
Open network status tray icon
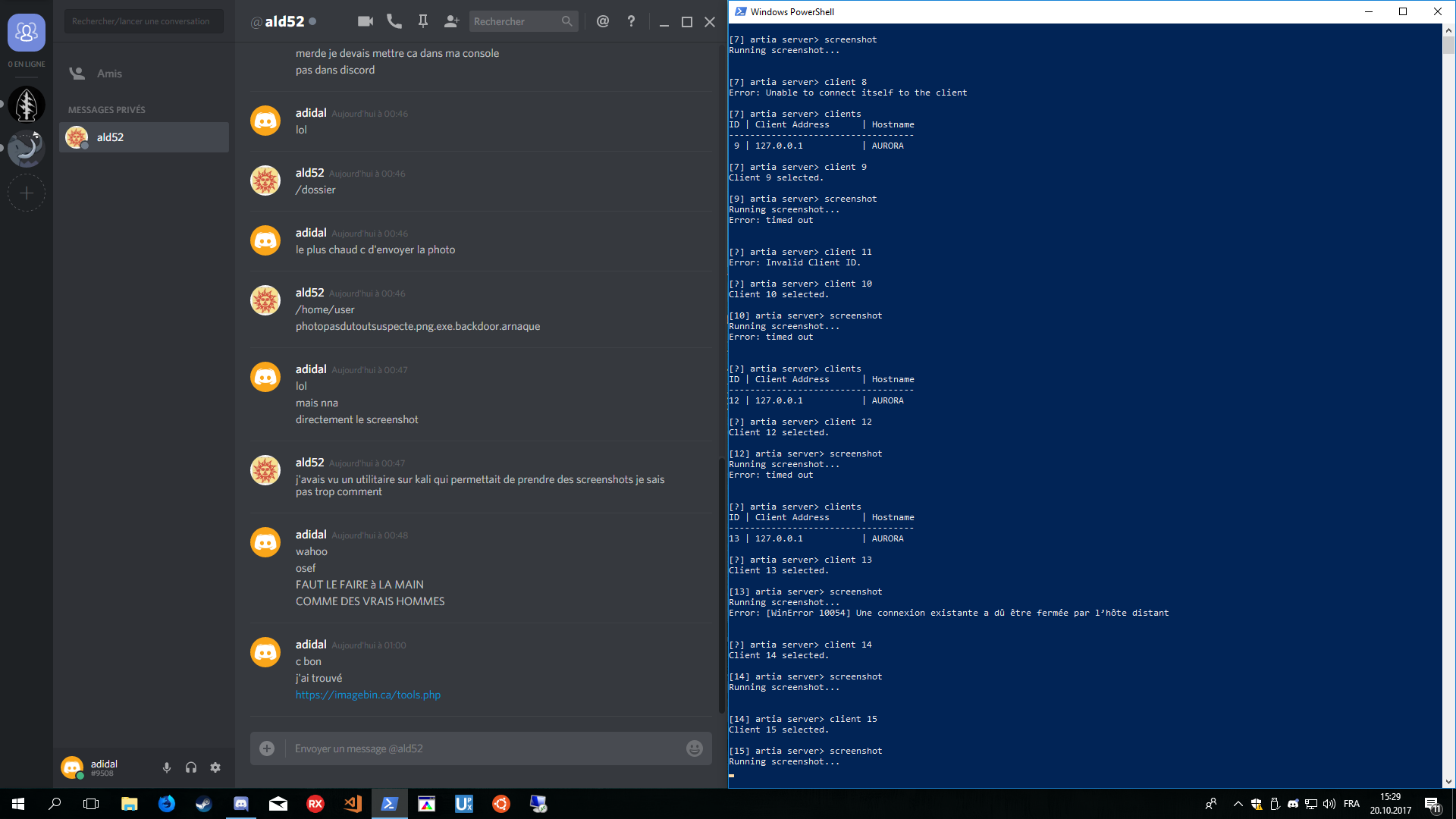1311,804
